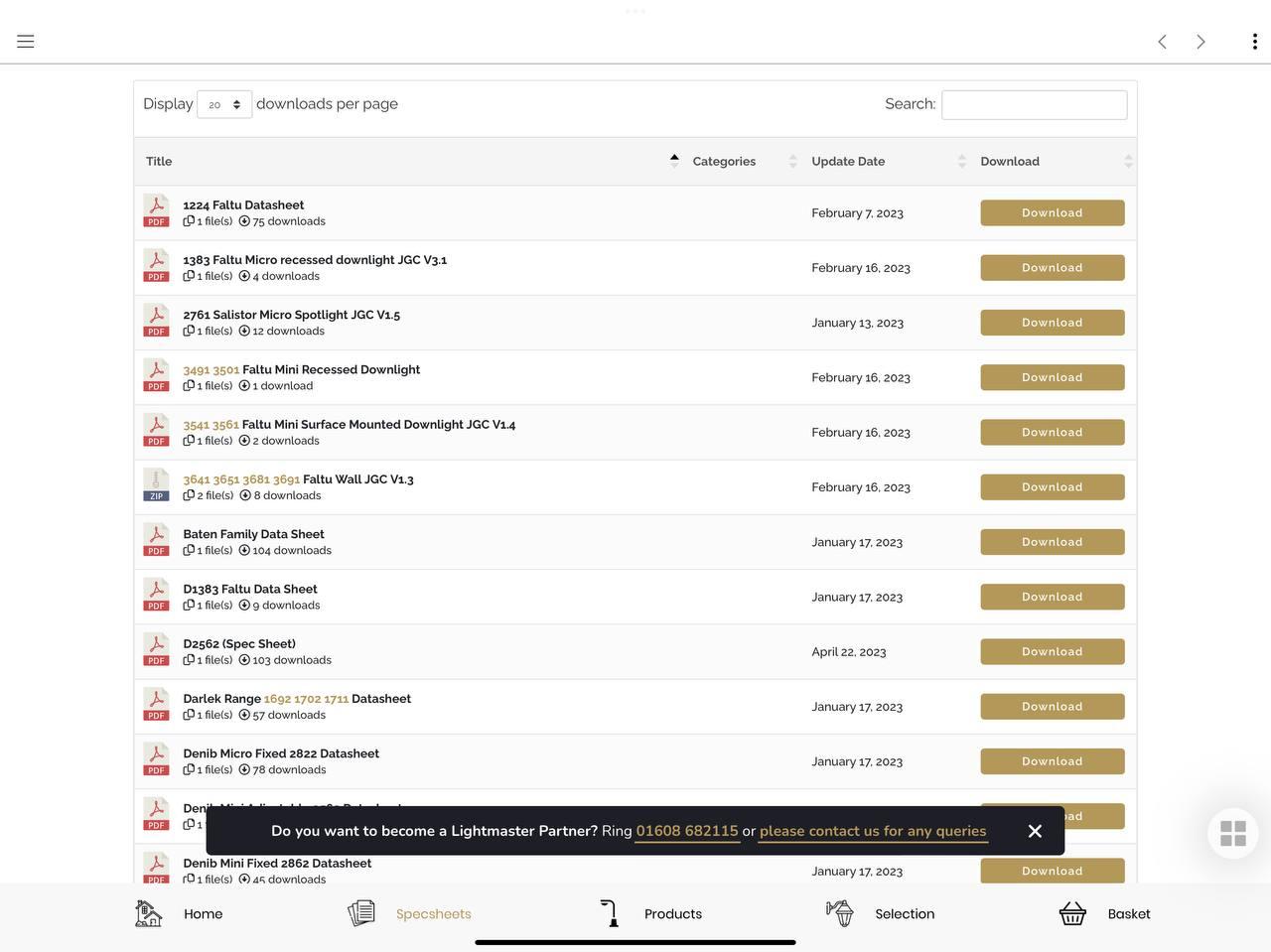This screenshot has width=1271, height=952.
Task: Open the three-dot options menu
Action: point(1255,41)
